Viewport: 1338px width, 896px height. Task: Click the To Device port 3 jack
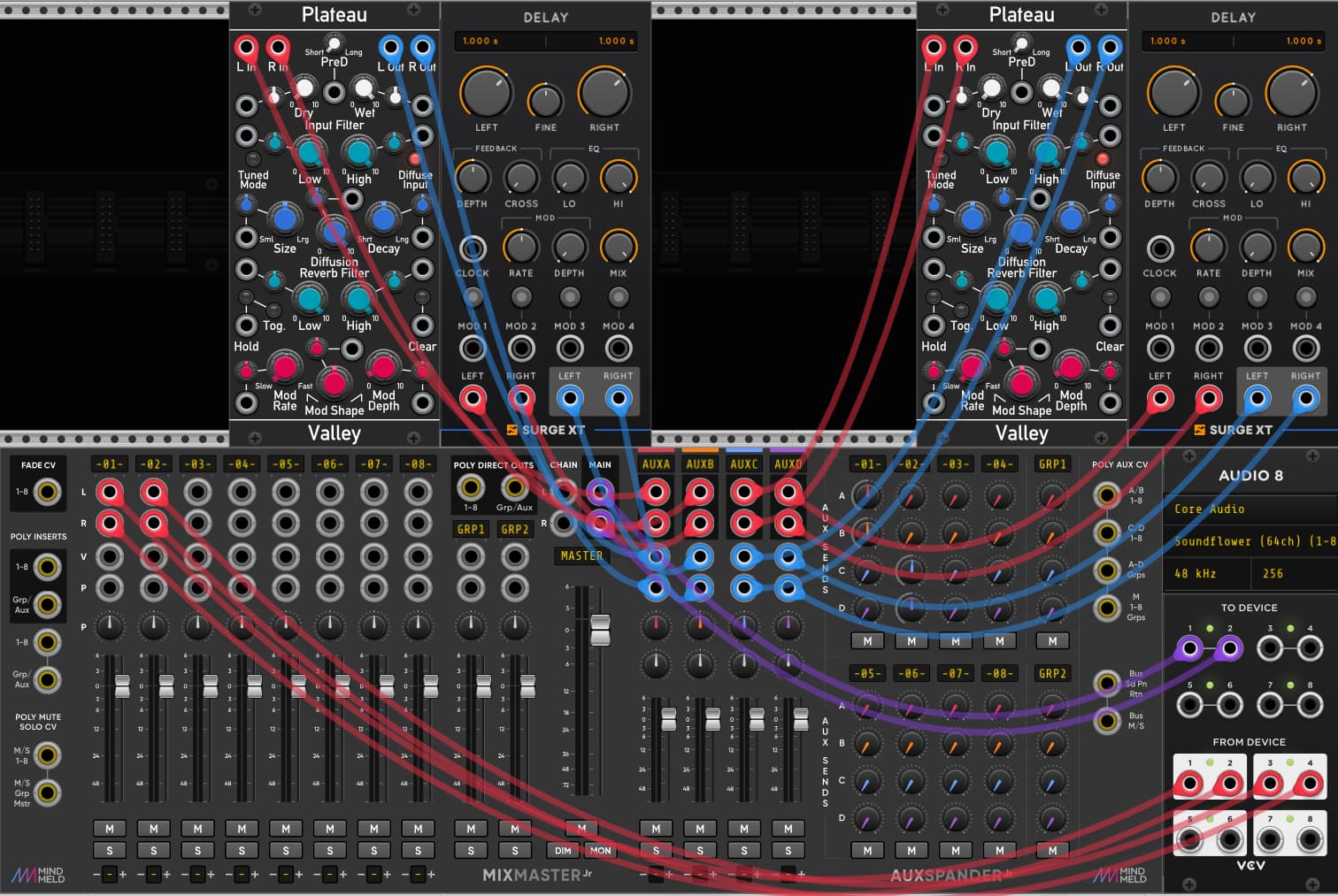(1270, 648)
